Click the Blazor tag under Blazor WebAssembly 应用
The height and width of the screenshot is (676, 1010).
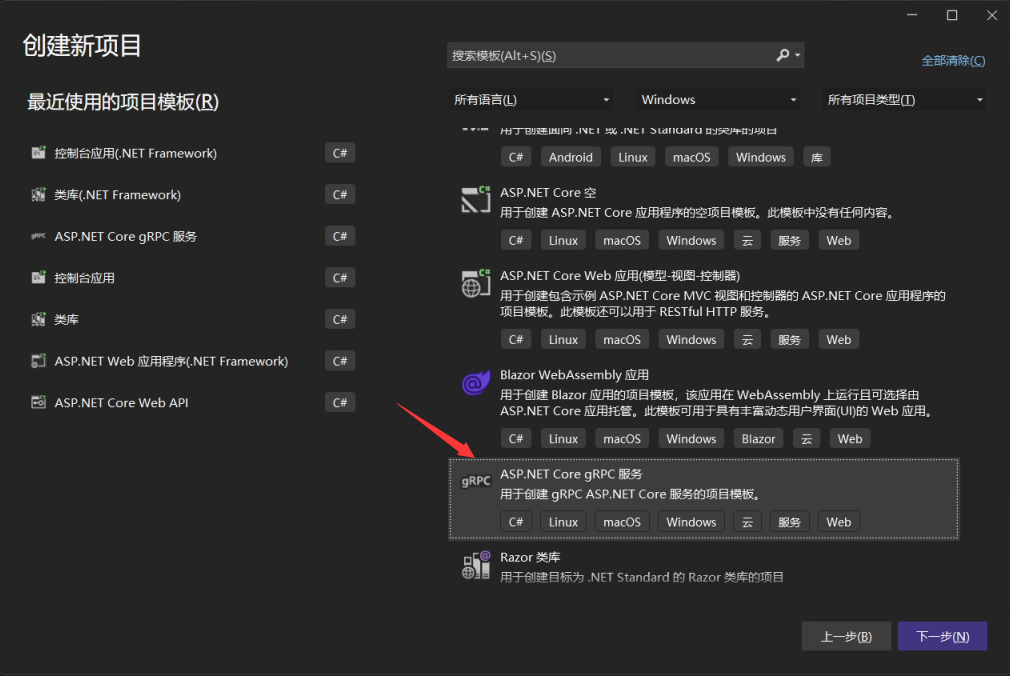pyautogui.click(x=758, y=439)
